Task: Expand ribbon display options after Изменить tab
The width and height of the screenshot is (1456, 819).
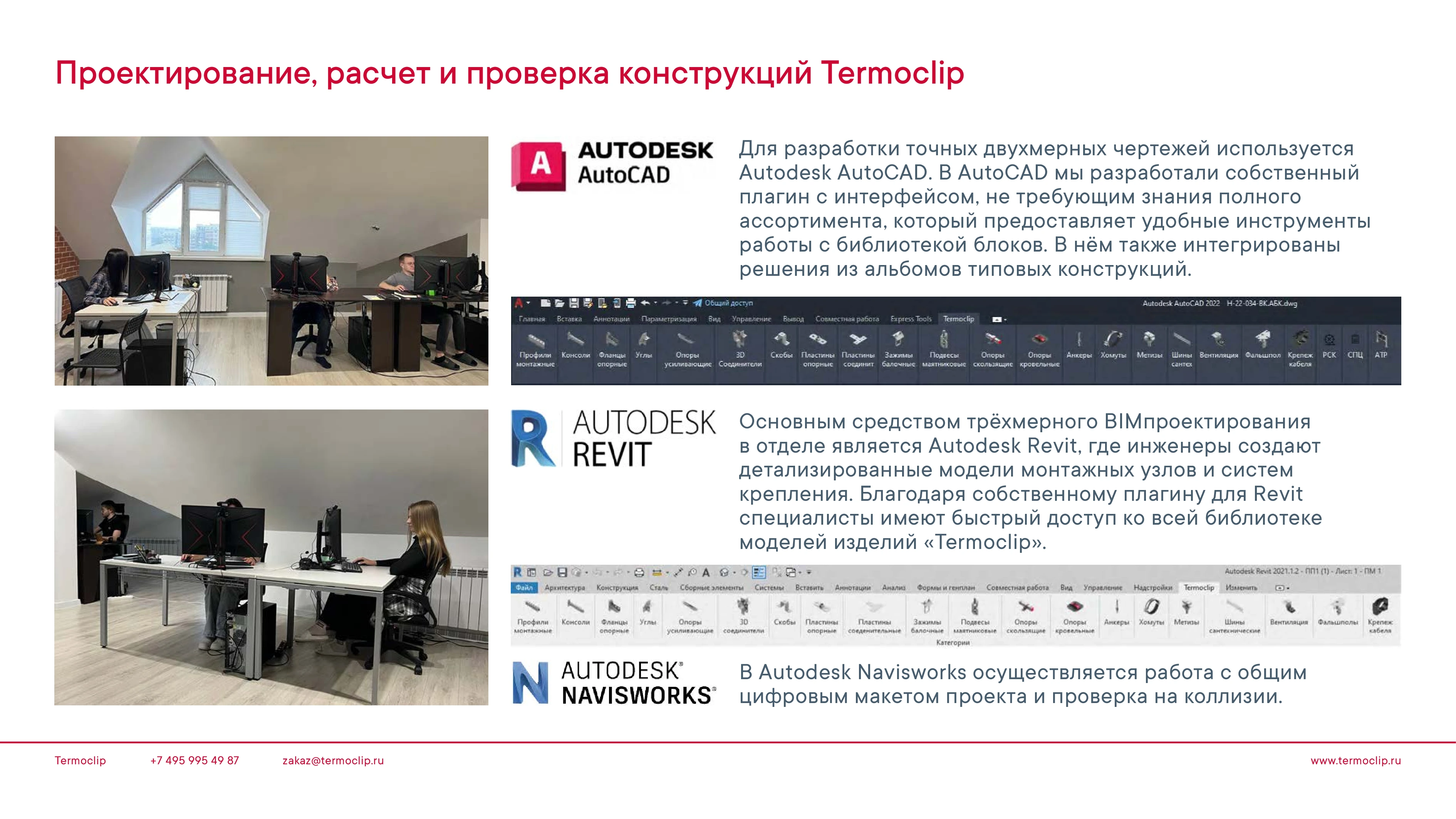Action: (1282, 588)
